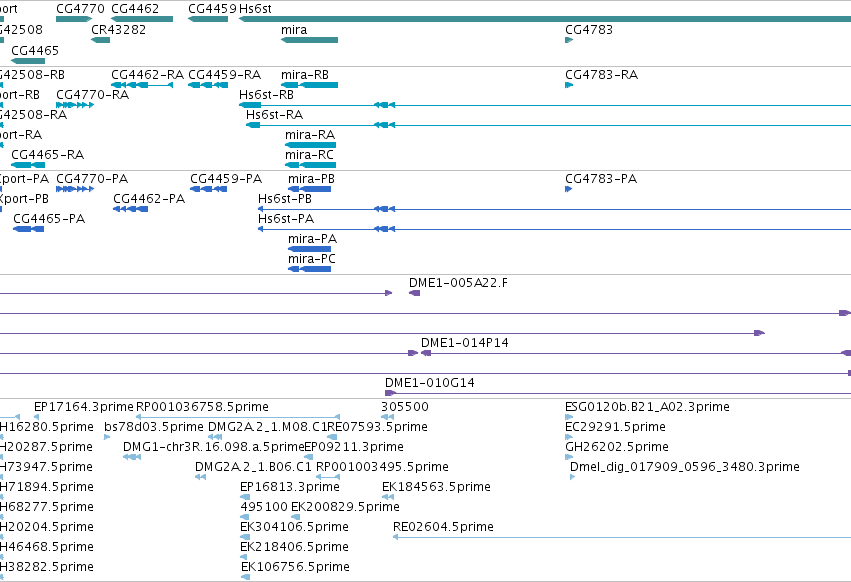Click the EK184563.5prime label

pos(436,487)
